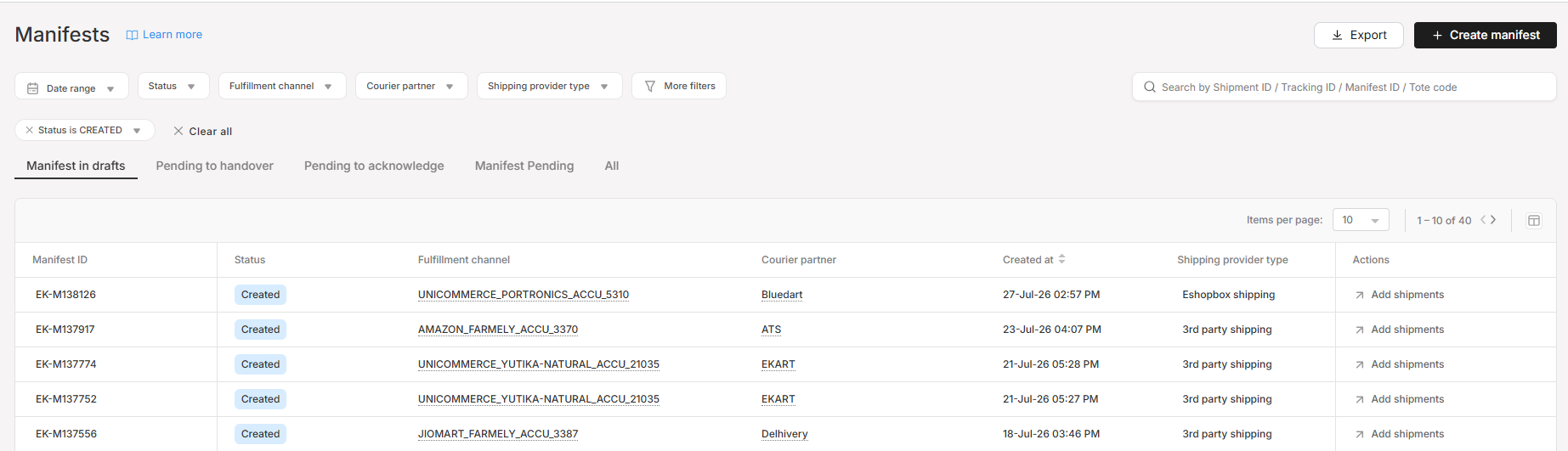Viewport: 1568px width, 451px height.
Task: Select manifest ID EK-M137752
Action: (x=66, y=399)
